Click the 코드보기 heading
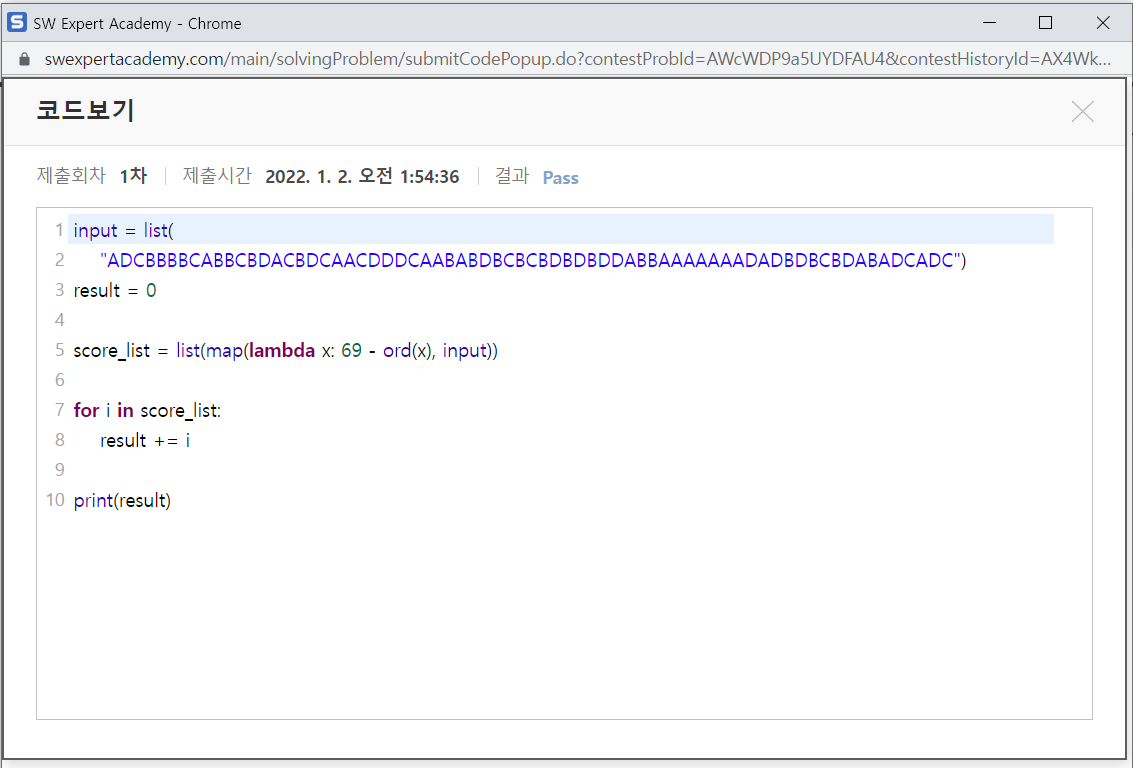 (x=85, y=110)
